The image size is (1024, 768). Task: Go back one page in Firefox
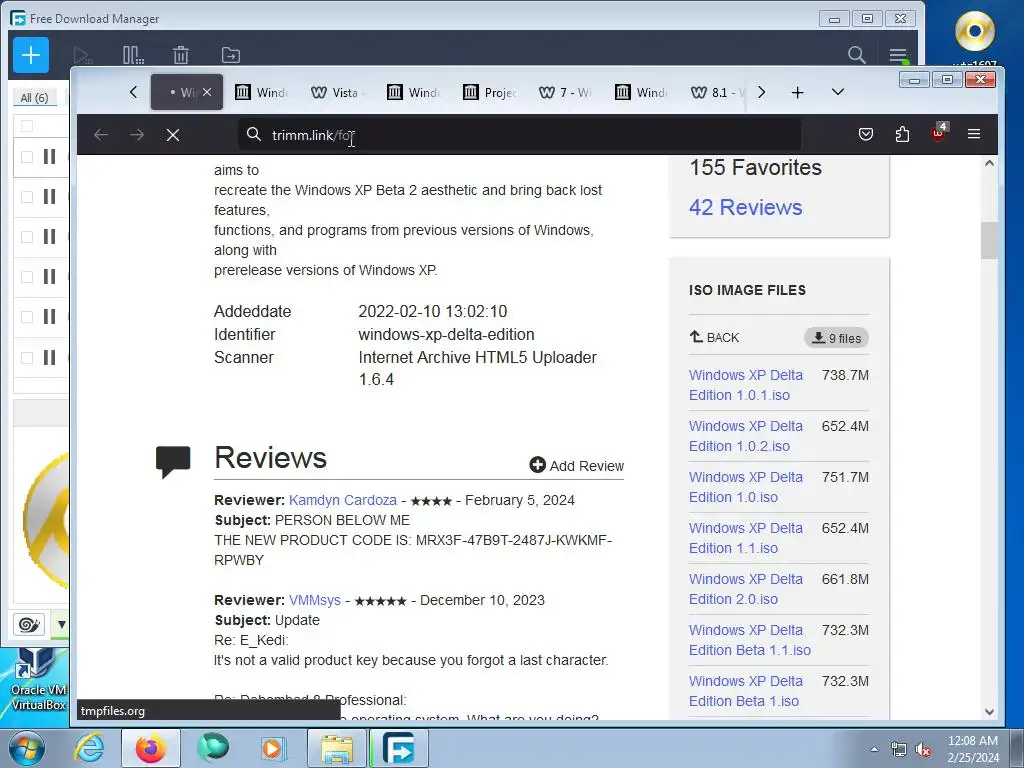101,135
